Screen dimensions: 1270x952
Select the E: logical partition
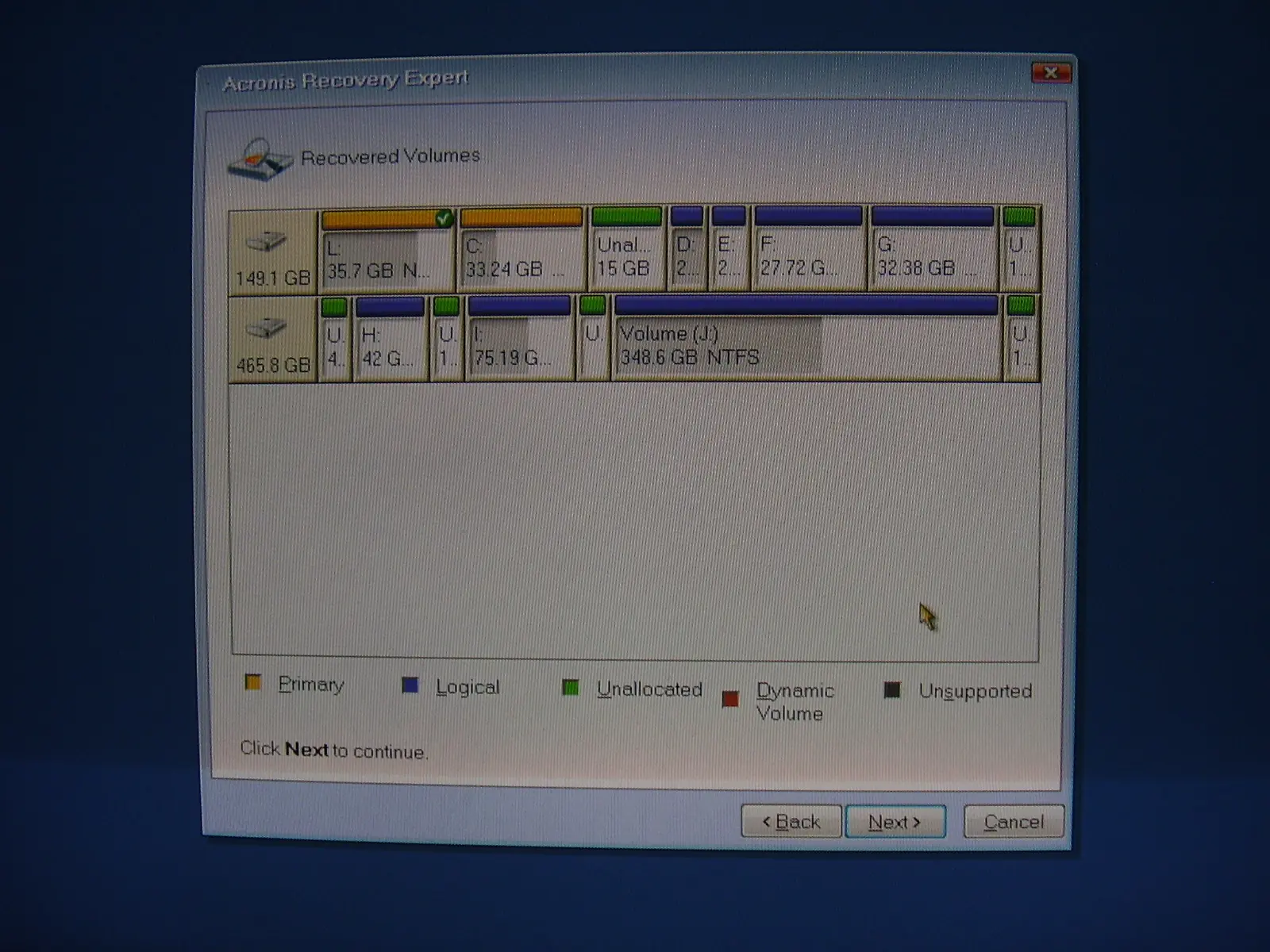(x=728, y=248)
